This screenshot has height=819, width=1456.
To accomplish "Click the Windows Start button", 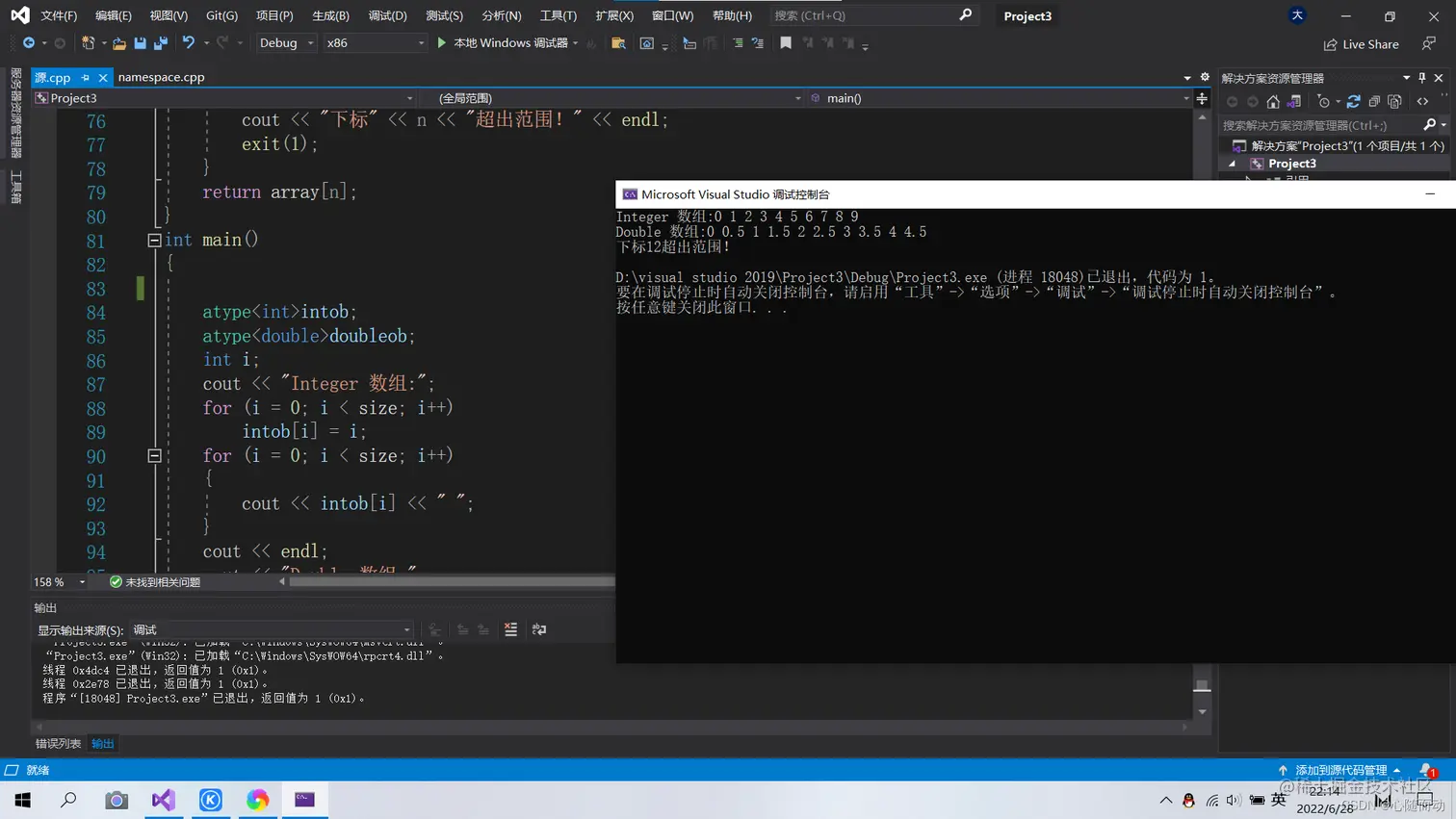I will (23, 800).
